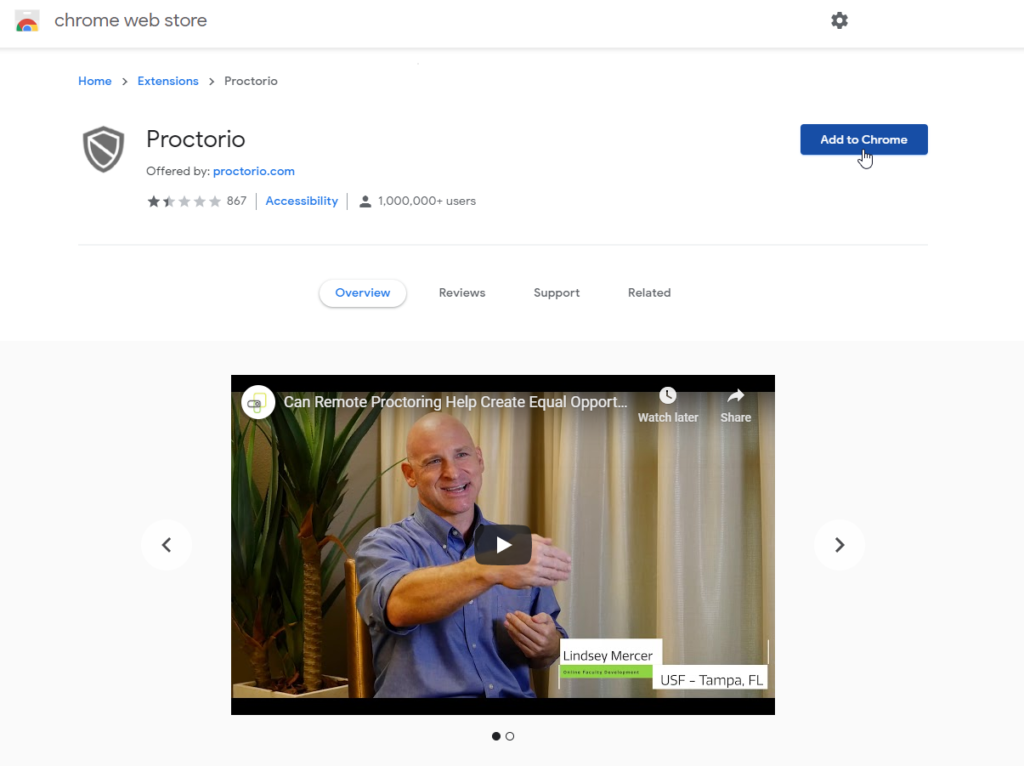Switch to the Reviews tab
The image size is (1024, 766).
click(461, 292)
